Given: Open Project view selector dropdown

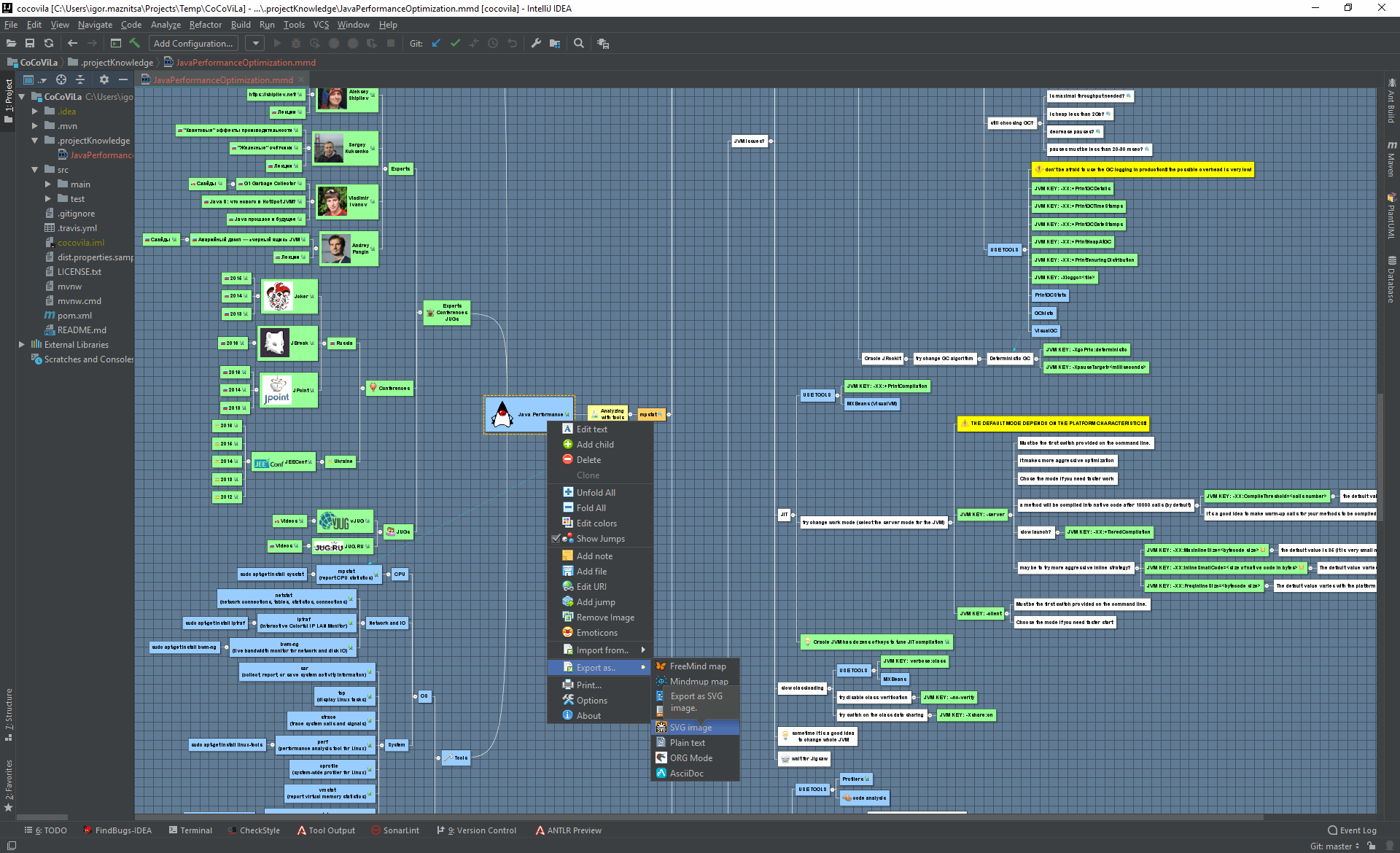Looking at the screenshot, I should 34,79.
